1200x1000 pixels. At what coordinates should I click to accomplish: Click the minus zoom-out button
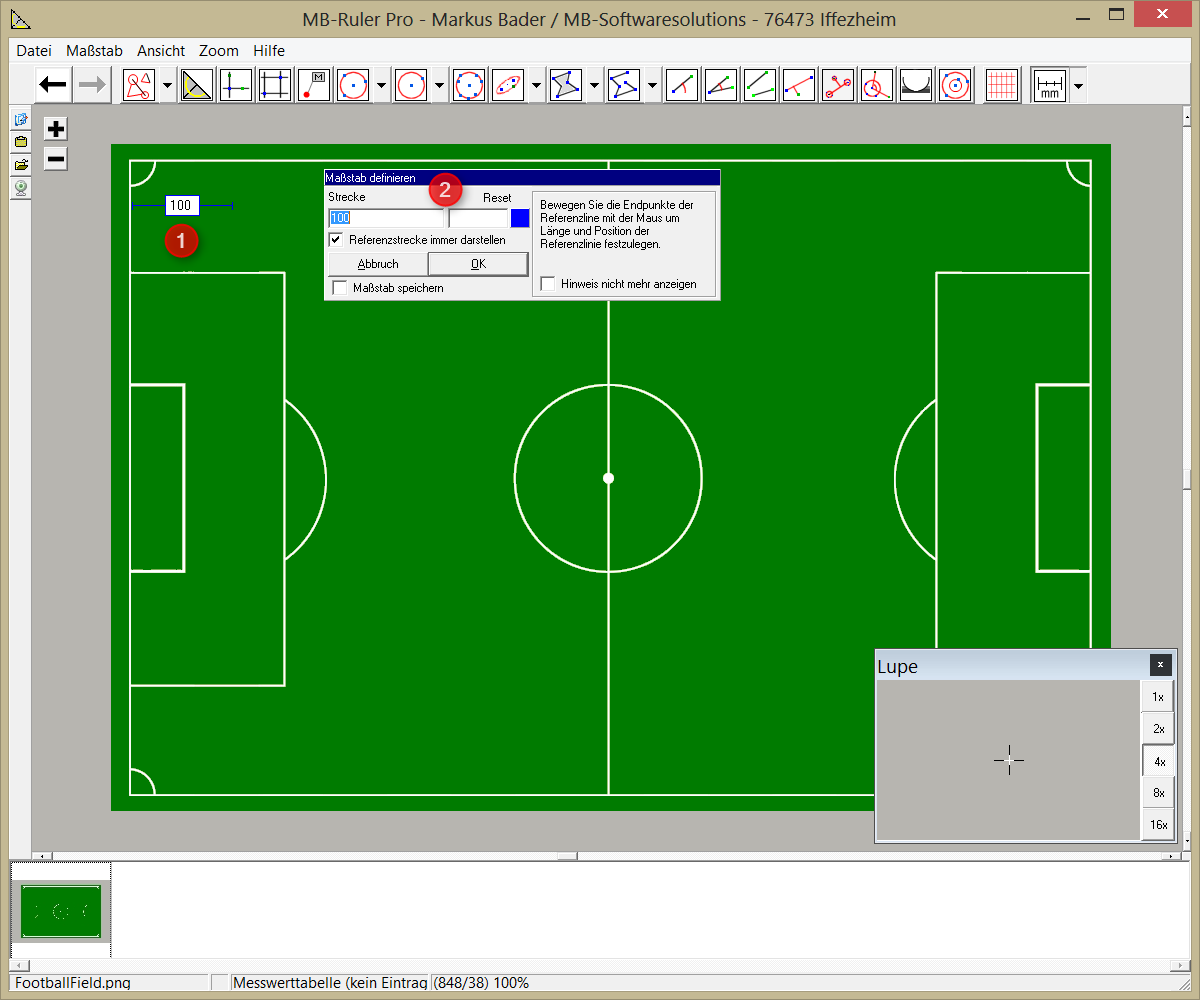pyautogui.click(x=56, y=159)
